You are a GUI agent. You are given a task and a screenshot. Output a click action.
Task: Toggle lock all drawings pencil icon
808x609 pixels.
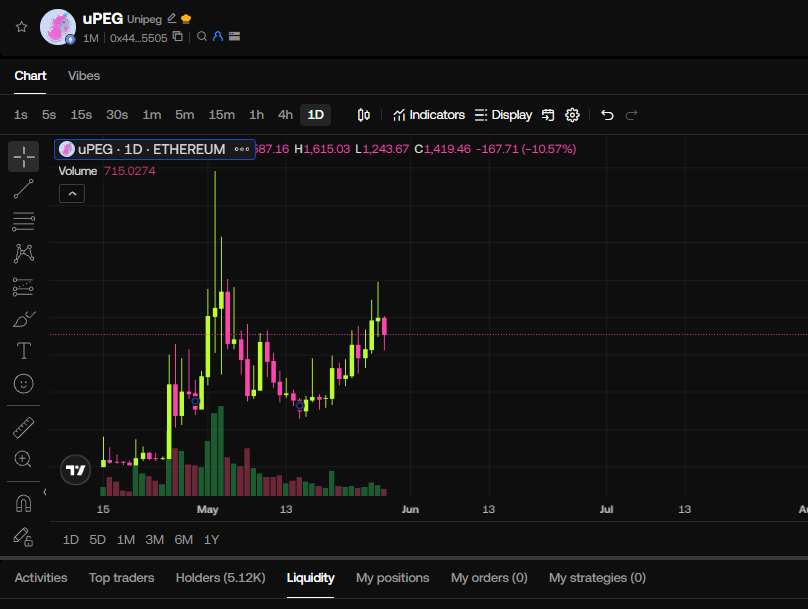click(x=24, y=537)
